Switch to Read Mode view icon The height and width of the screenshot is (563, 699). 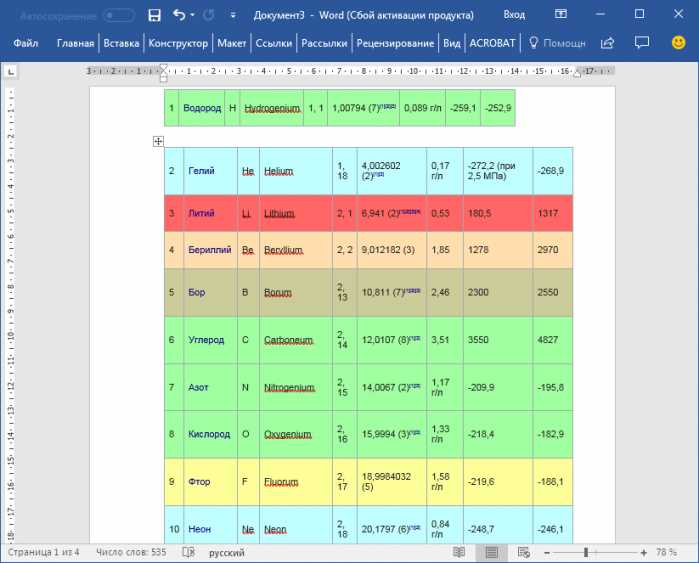(459, 552)
